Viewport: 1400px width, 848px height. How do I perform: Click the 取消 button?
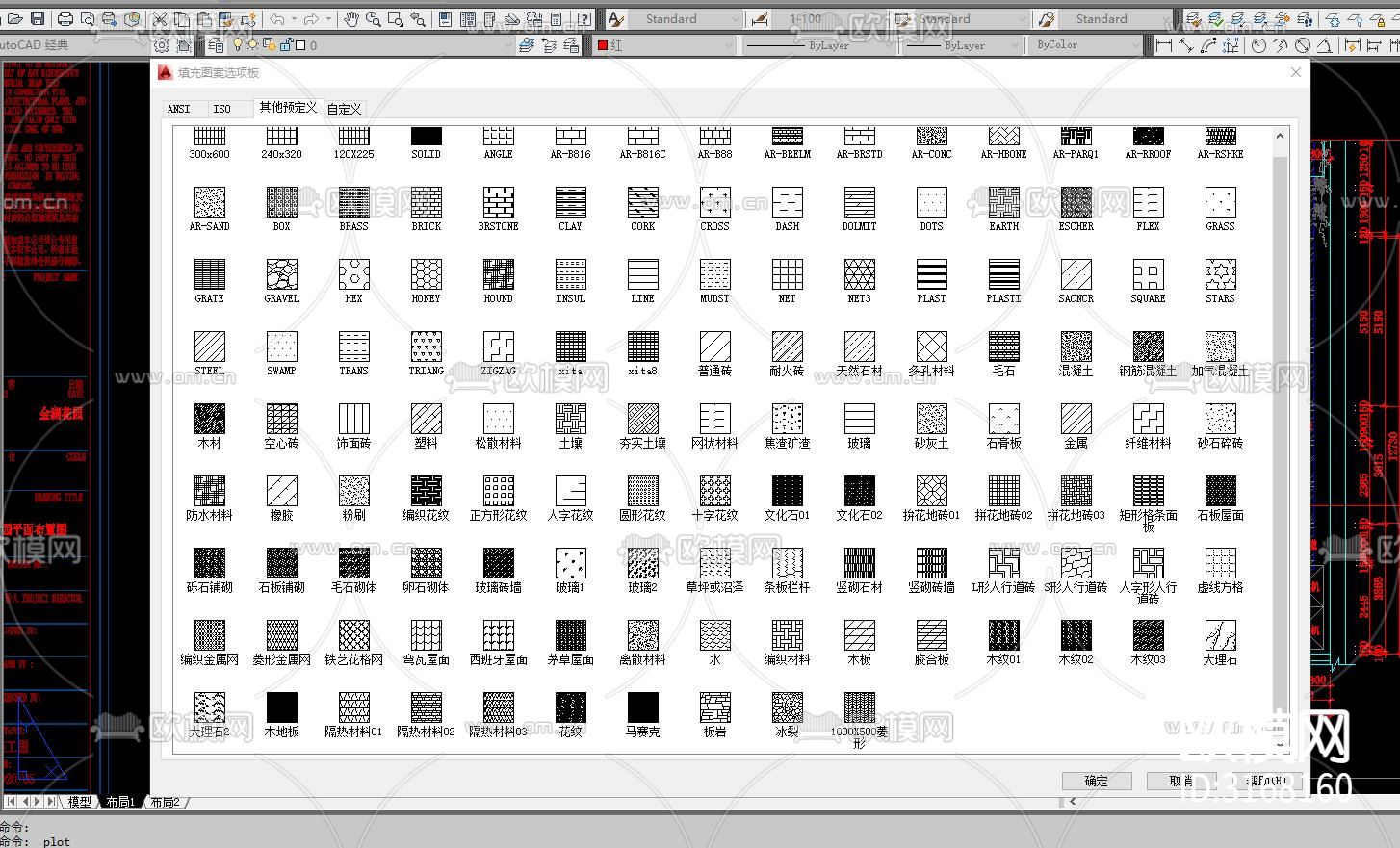tap(1181, 781)
